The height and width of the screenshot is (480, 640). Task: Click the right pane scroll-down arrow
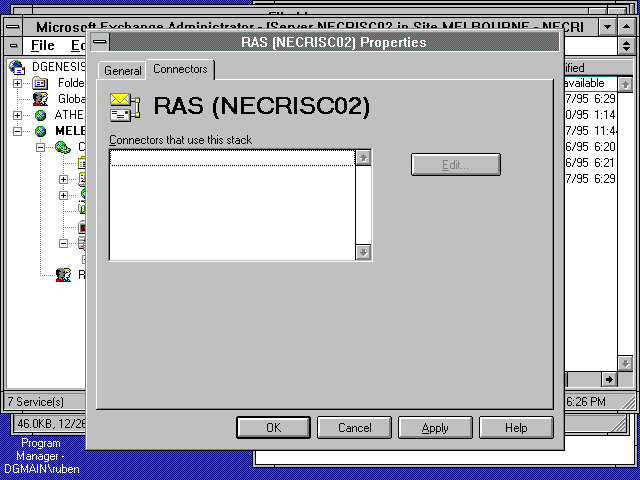pos(625,363)
